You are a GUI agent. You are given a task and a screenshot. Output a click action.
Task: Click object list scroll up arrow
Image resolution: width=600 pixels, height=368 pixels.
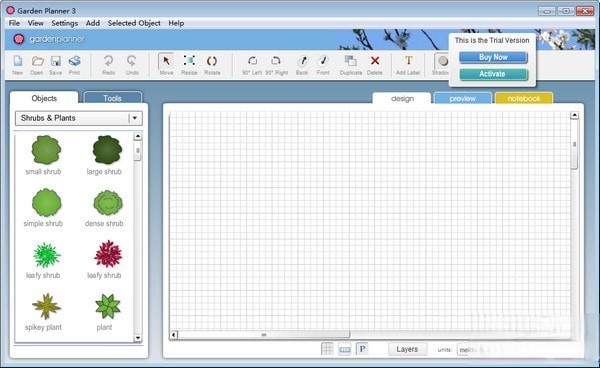(138, 136)
